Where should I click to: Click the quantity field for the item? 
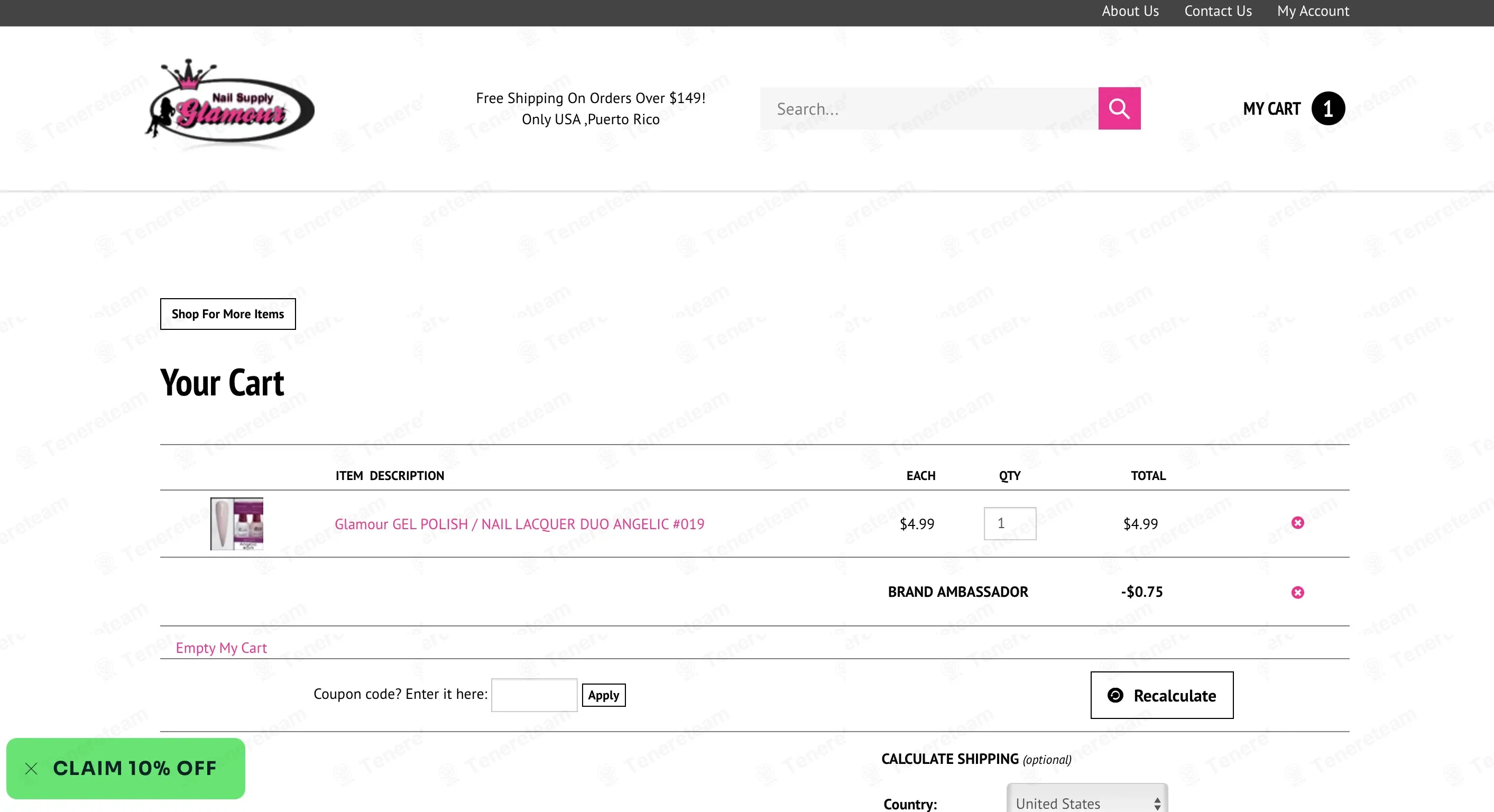click(1010, 524)
